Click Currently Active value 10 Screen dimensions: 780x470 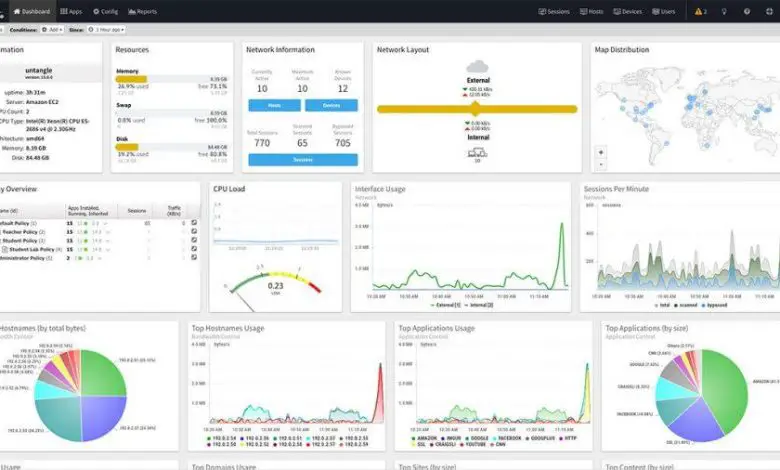tap(262, 89)
